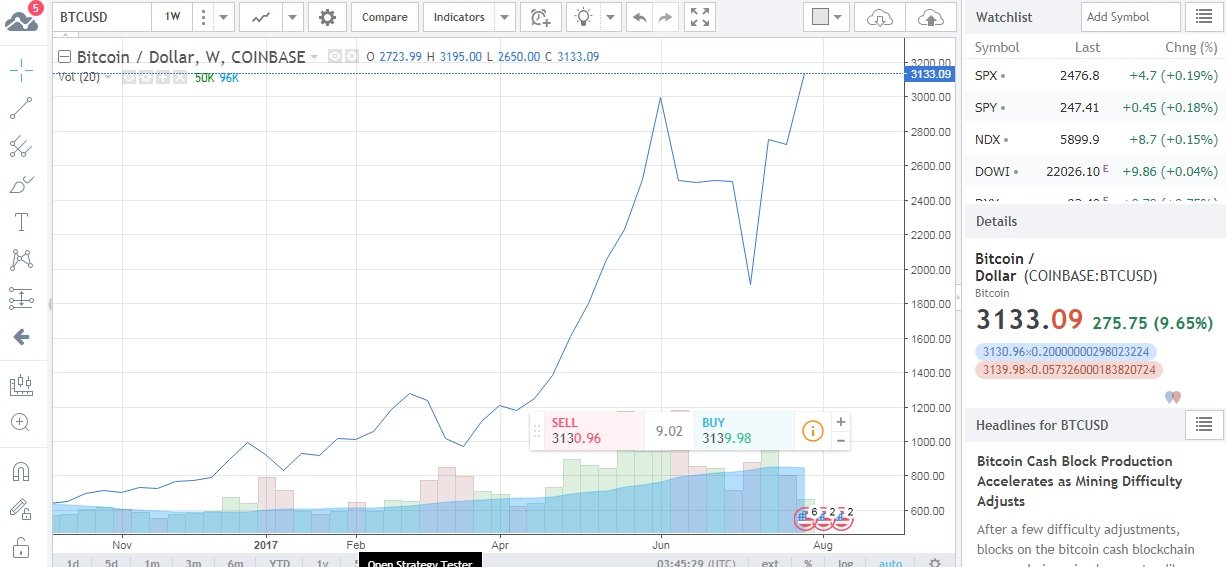Open the ideas lightbulb dropdown arrow
Viewport: 1227px width, 567px height.
(x=610, y=17)
